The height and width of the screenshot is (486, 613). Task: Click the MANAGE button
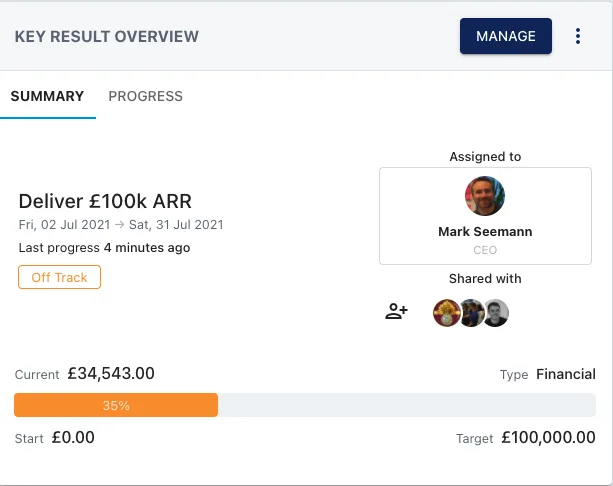[x=505, y=36]
